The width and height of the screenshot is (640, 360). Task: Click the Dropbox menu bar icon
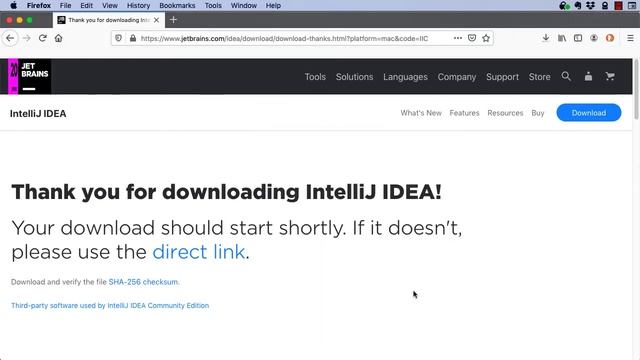point(591,5)
